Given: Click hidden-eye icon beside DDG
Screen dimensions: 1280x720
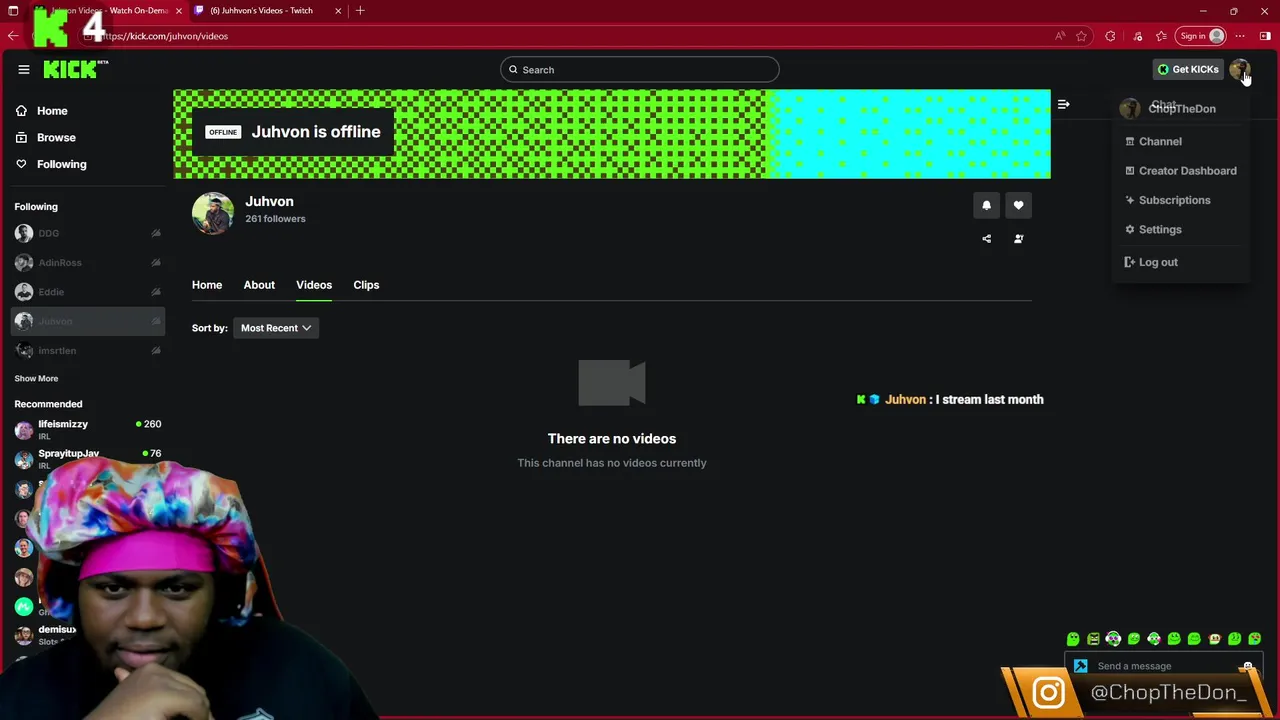Looking at the screenshot, I should coord(156,233).
